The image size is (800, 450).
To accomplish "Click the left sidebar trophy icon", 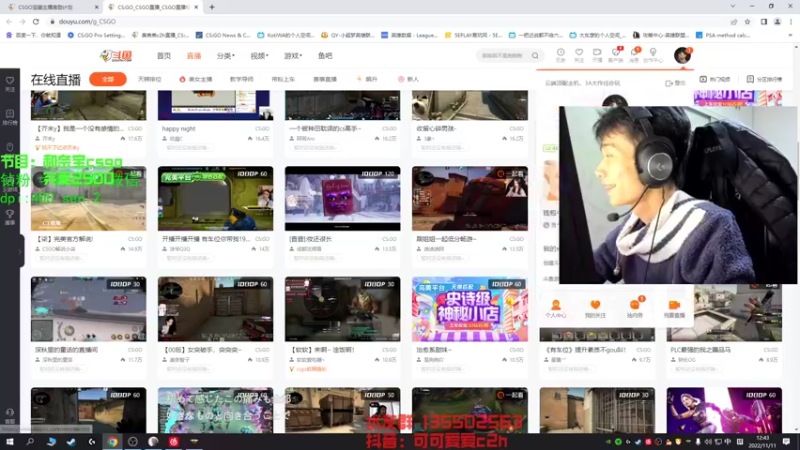I will tap(10, 217).
